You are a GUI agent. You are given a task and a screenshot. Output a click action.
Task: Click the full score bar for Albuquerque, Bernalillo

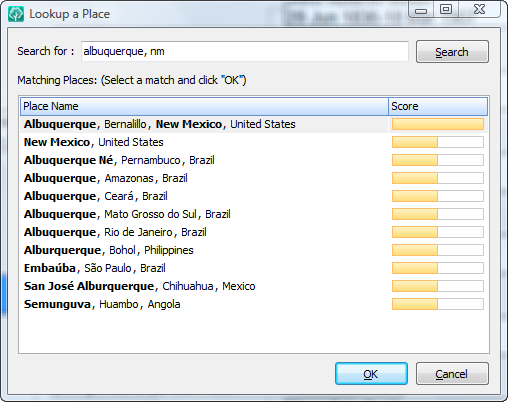coord(438,124)
